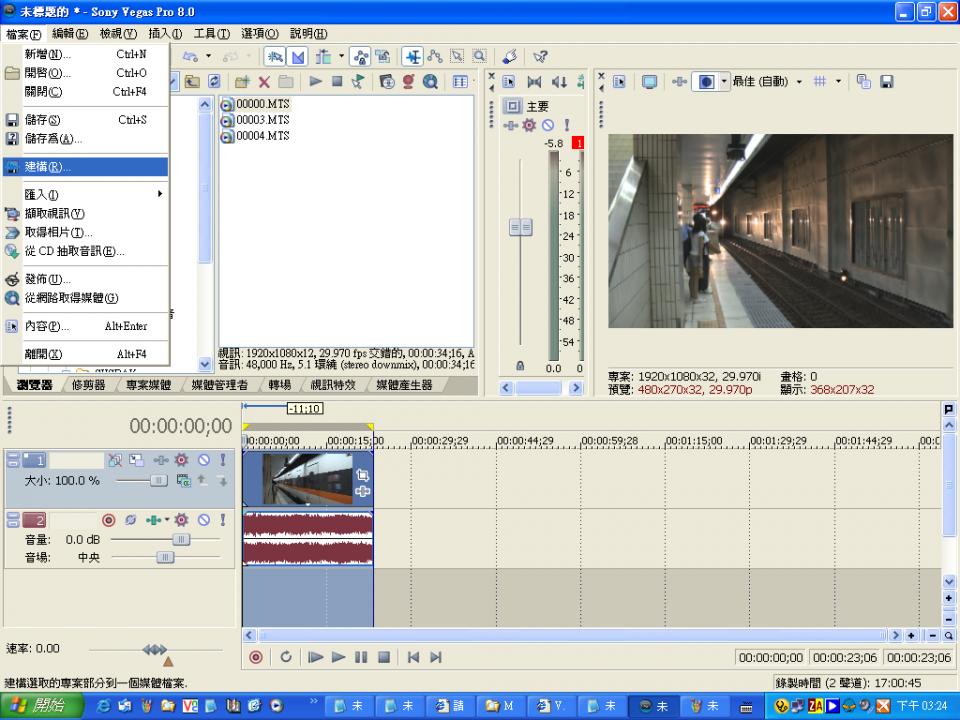Click the Event Pan/Crop icon on video clip
Viewport: 960px width, 720px height.
(x=362, y=476)
